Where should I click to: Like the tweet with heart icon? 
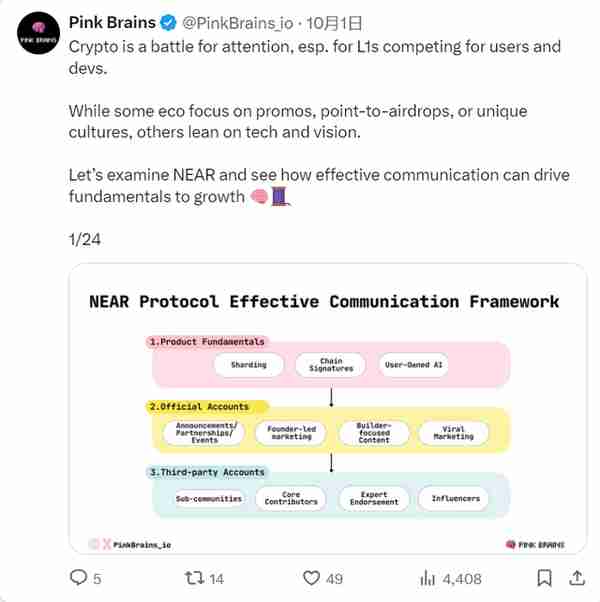[311, 578]
